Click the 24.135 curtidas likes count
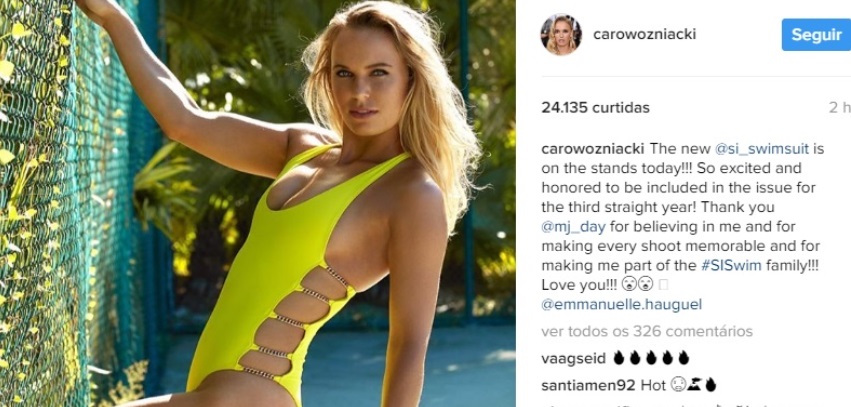Screen dimensions: 851x407 [595, 107]
